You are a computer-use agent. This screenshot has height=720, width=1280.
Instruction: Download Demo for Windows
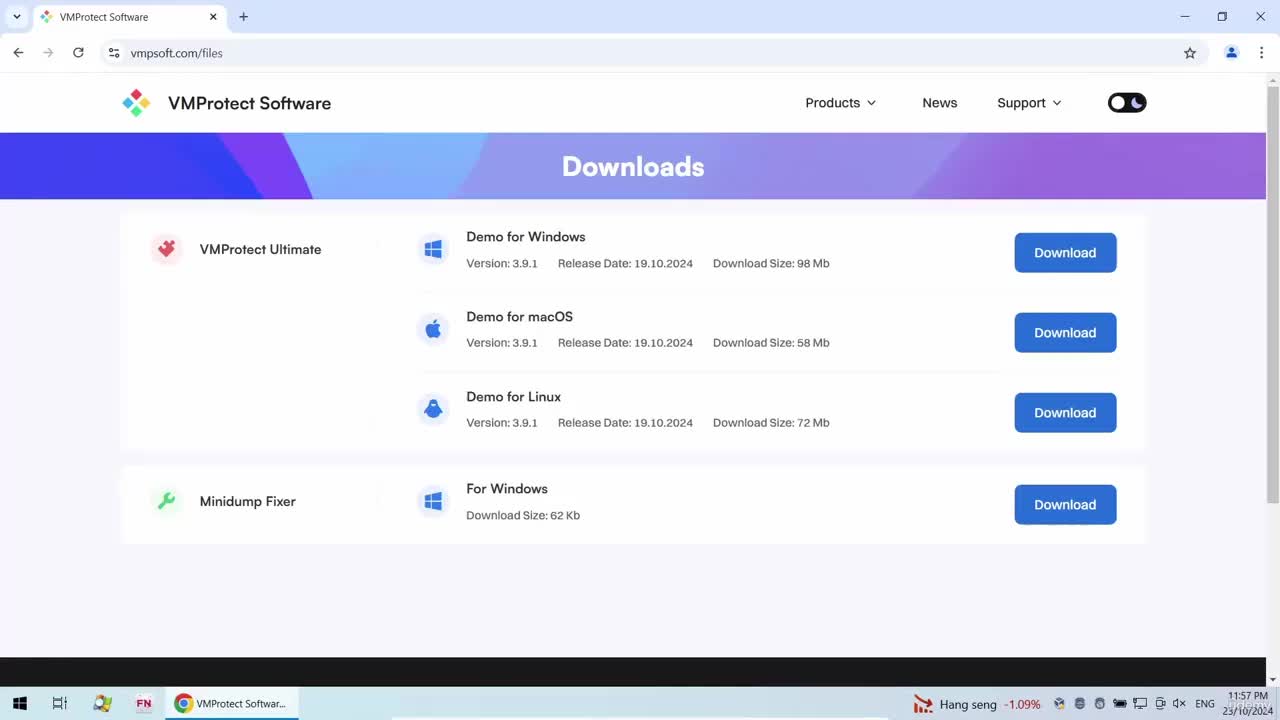coord(1065,253)
